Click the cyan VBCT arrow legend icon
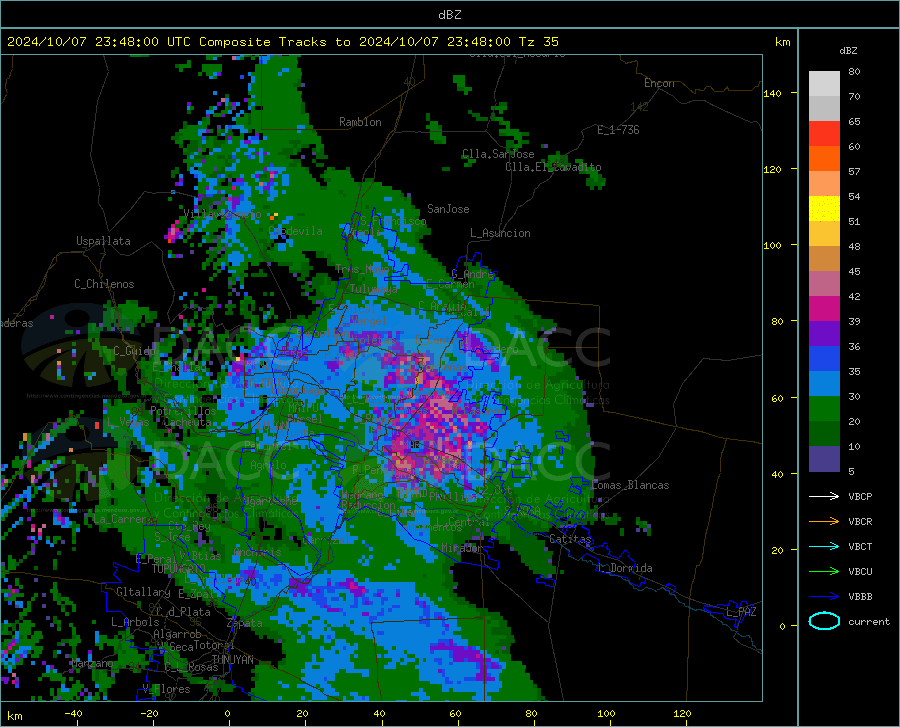 pyautogui.click(x=824, y=546)
